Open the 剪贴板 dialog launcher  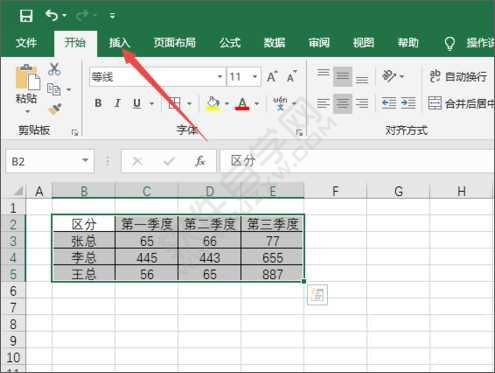point(75,132)
